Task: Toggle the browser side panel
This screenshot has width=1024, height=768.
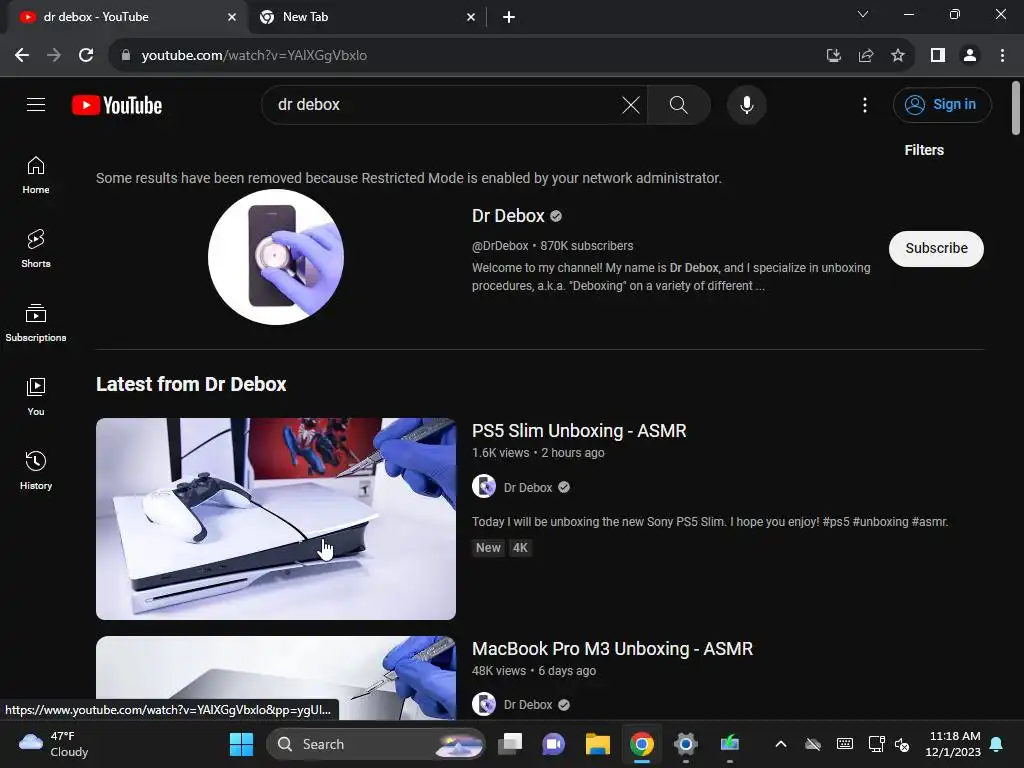Action: (x=938, y=56)
